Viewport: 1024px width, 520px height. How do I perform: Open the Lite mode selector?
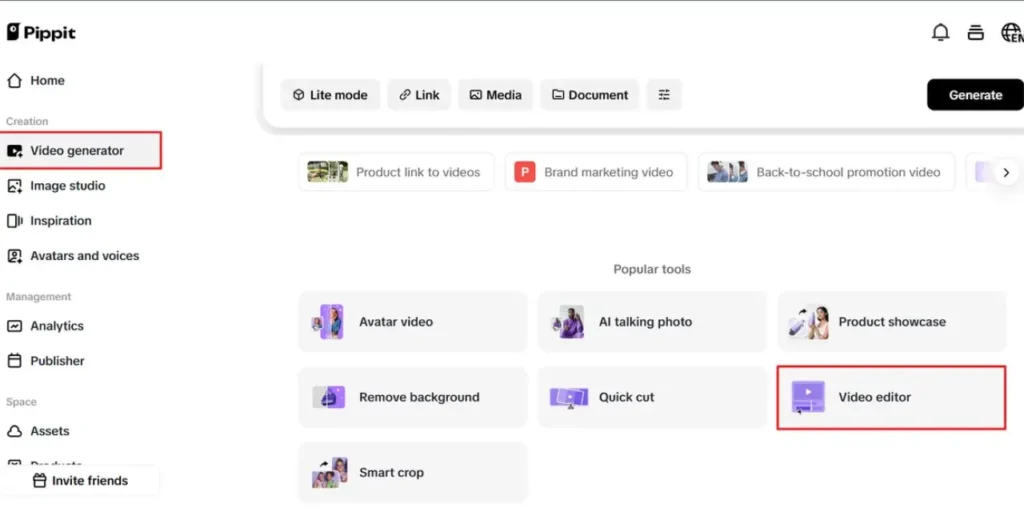[330, 95]
